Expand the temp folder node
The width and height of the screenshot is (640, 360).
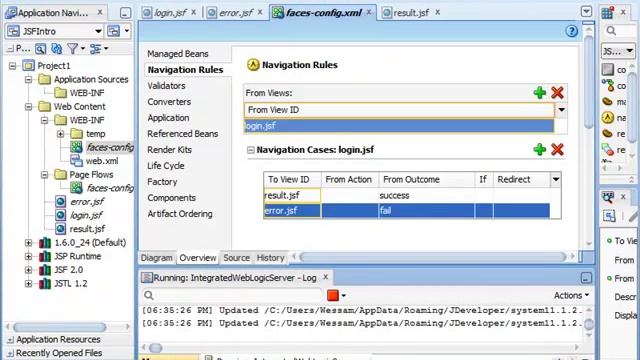coord(60,133)
